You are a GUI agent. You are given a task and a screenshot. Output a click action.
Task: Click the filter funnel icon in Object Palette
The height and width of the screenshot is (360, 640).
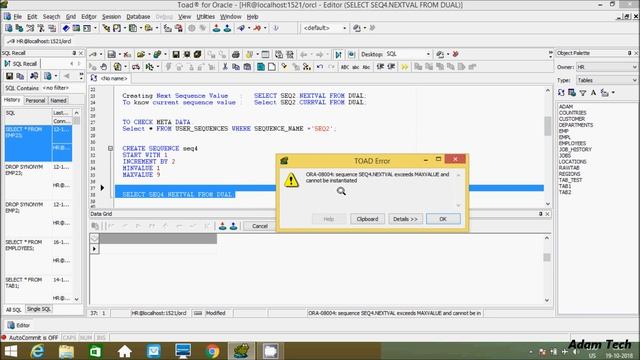(583, 93)
